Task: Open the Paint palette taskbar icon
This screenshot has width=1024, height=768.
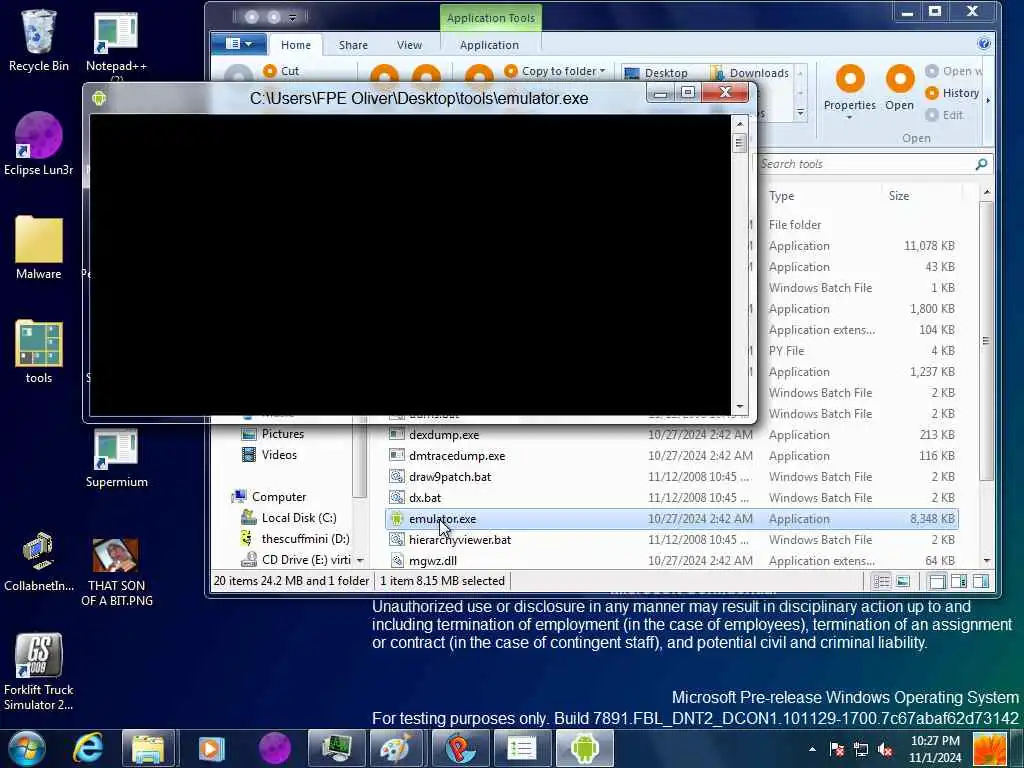Action: pyautogui.click(x=397, y=748)
